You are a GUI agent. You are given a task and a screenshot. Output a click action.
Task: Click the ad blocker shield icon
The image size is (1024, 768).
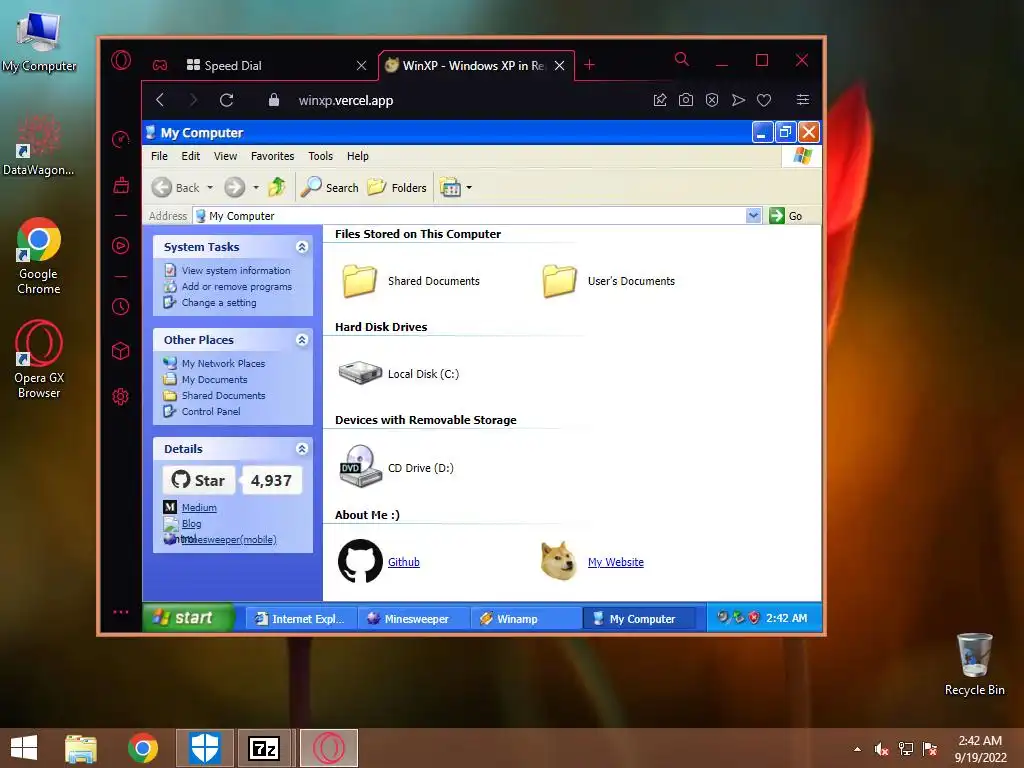point(712,100)
